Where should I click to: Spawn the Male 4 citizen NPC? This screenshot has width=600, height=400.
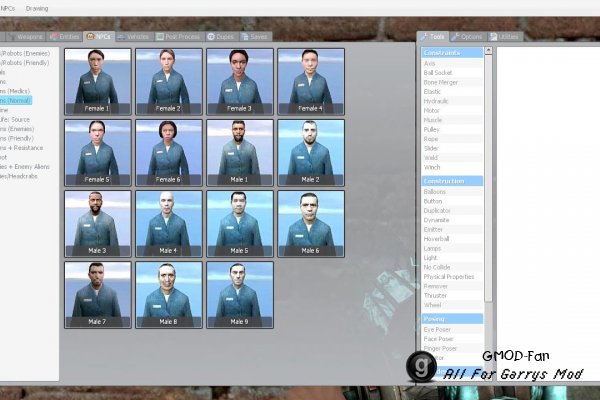(169, 224)
